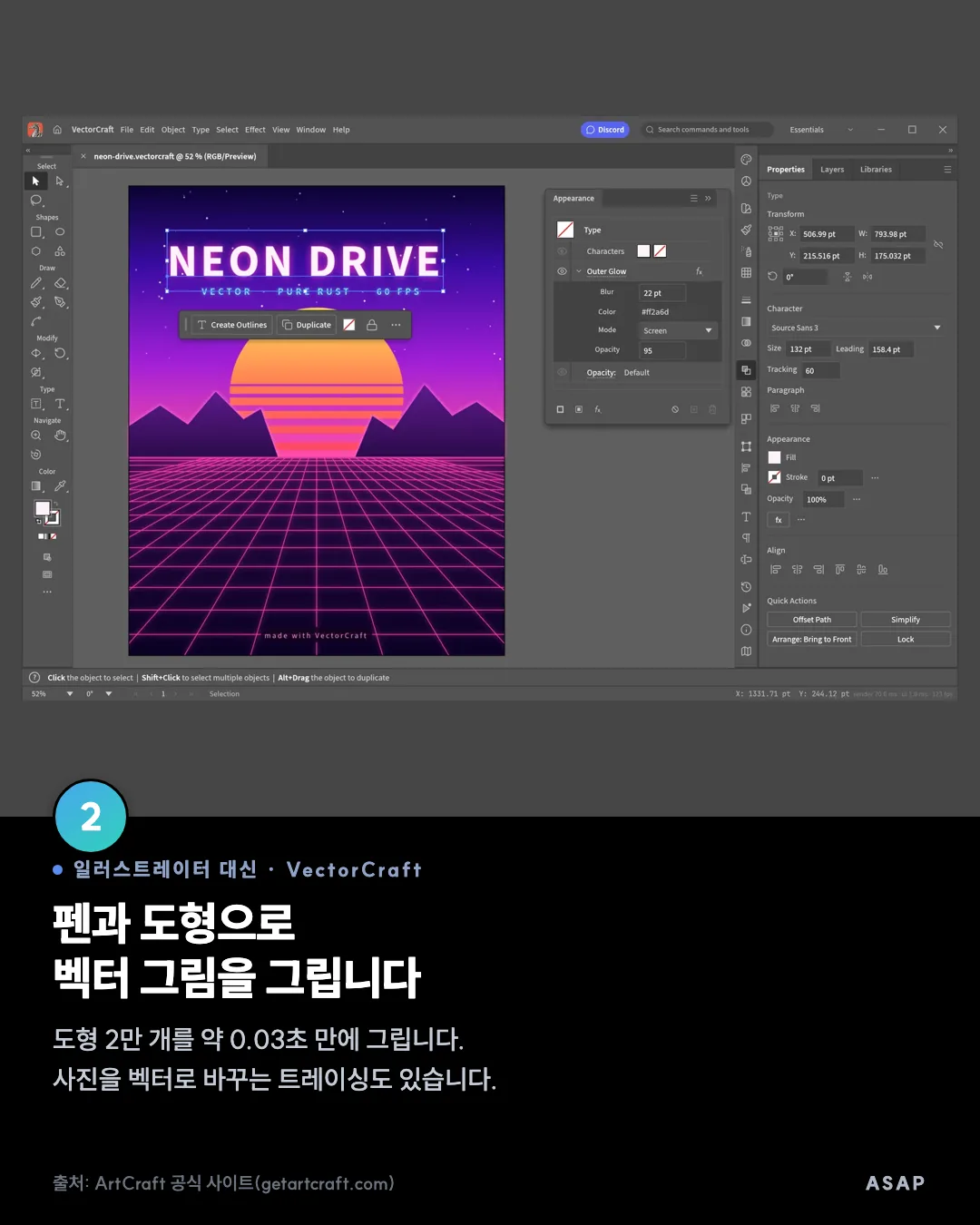Select the Type tool
The height and width of the screenshot is (1225, 980).
click(x=60, y=404)
